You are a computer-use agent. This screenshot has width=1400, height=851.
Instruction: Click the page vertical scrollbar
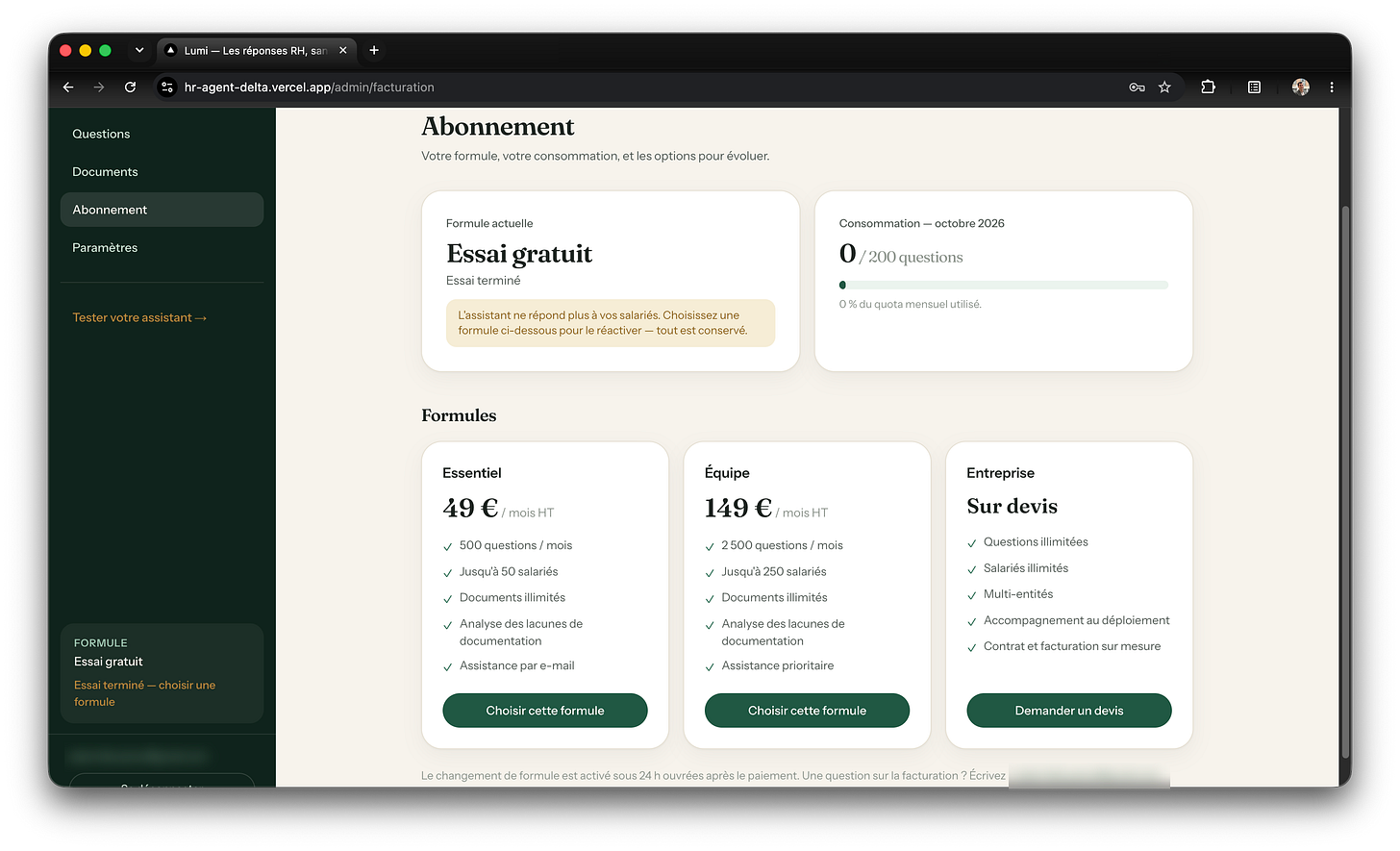point(1345,481)
